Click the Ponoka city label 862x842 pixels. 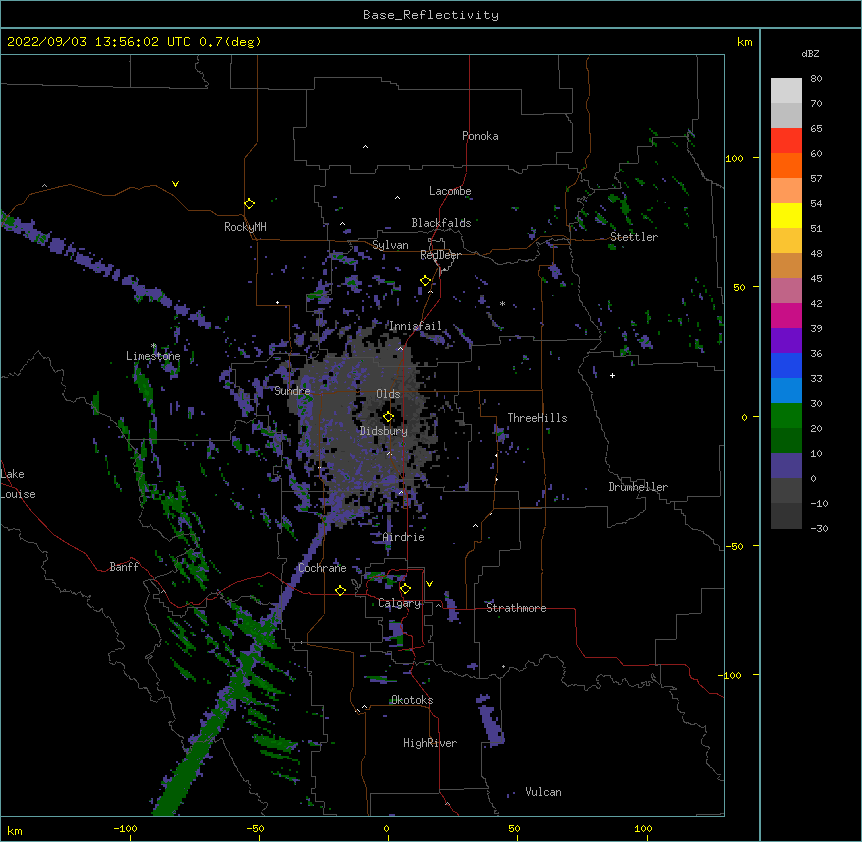click(480, 136)
